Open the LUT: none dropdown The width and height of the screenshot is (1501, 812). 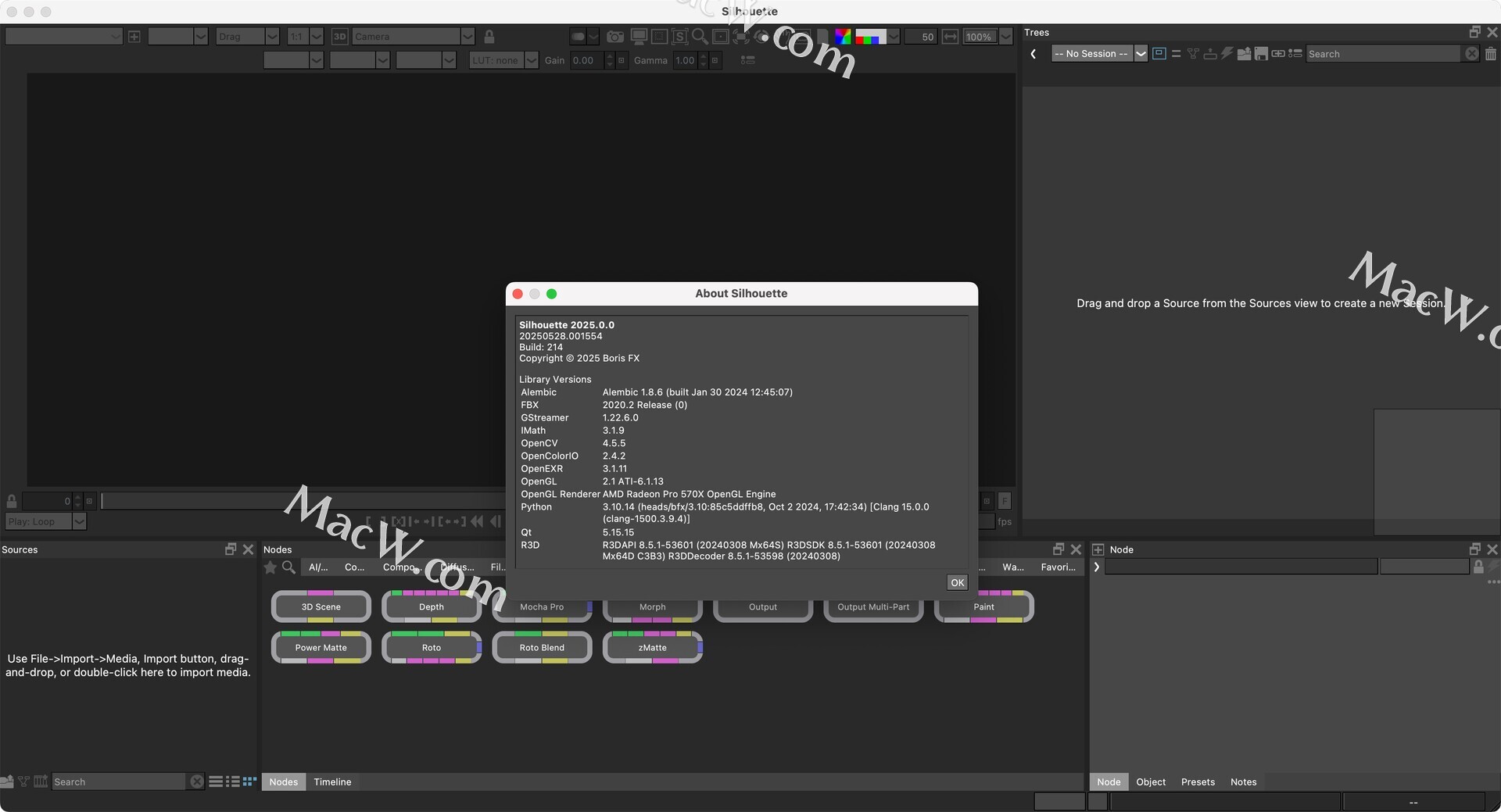tap(503, 60)
